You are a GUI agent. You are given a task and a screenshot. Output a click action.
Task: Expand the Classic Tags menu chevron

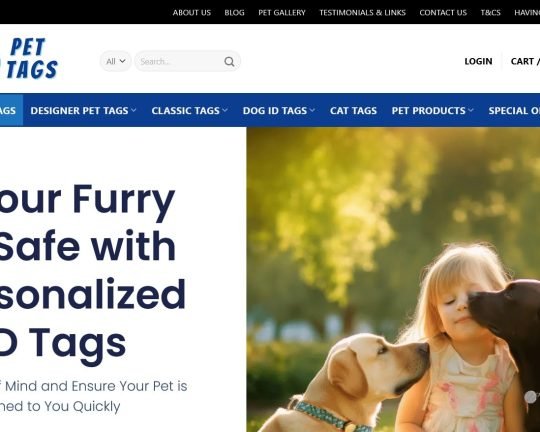(x=225, y=110)
